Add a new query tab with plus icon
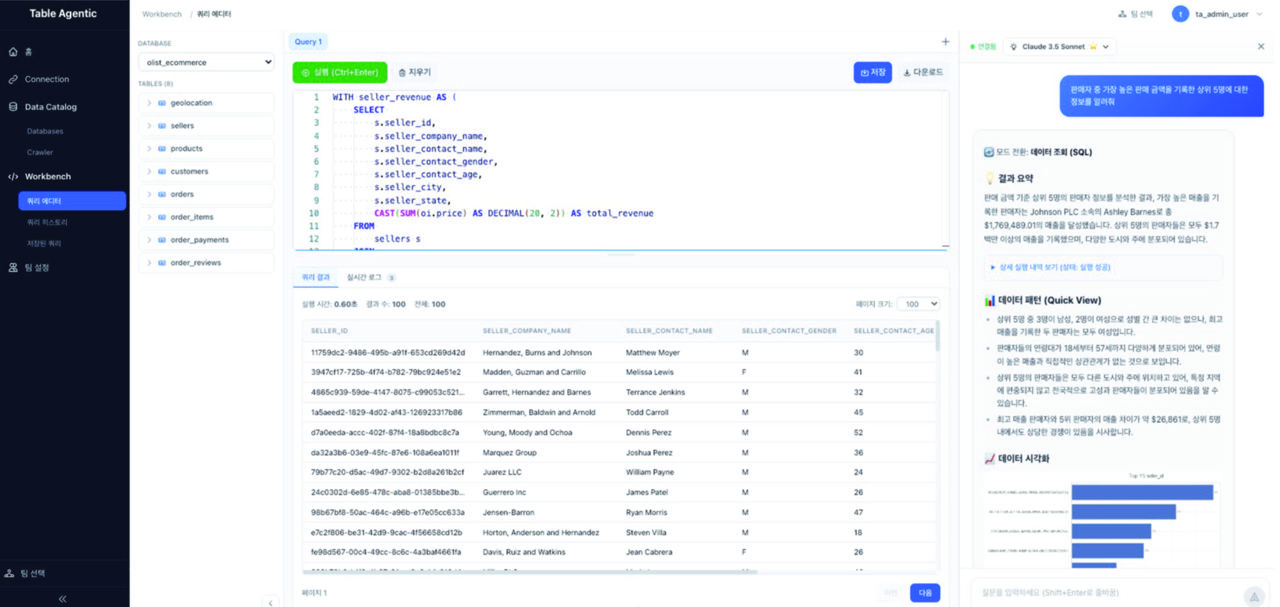 click(x=945, y=42)
